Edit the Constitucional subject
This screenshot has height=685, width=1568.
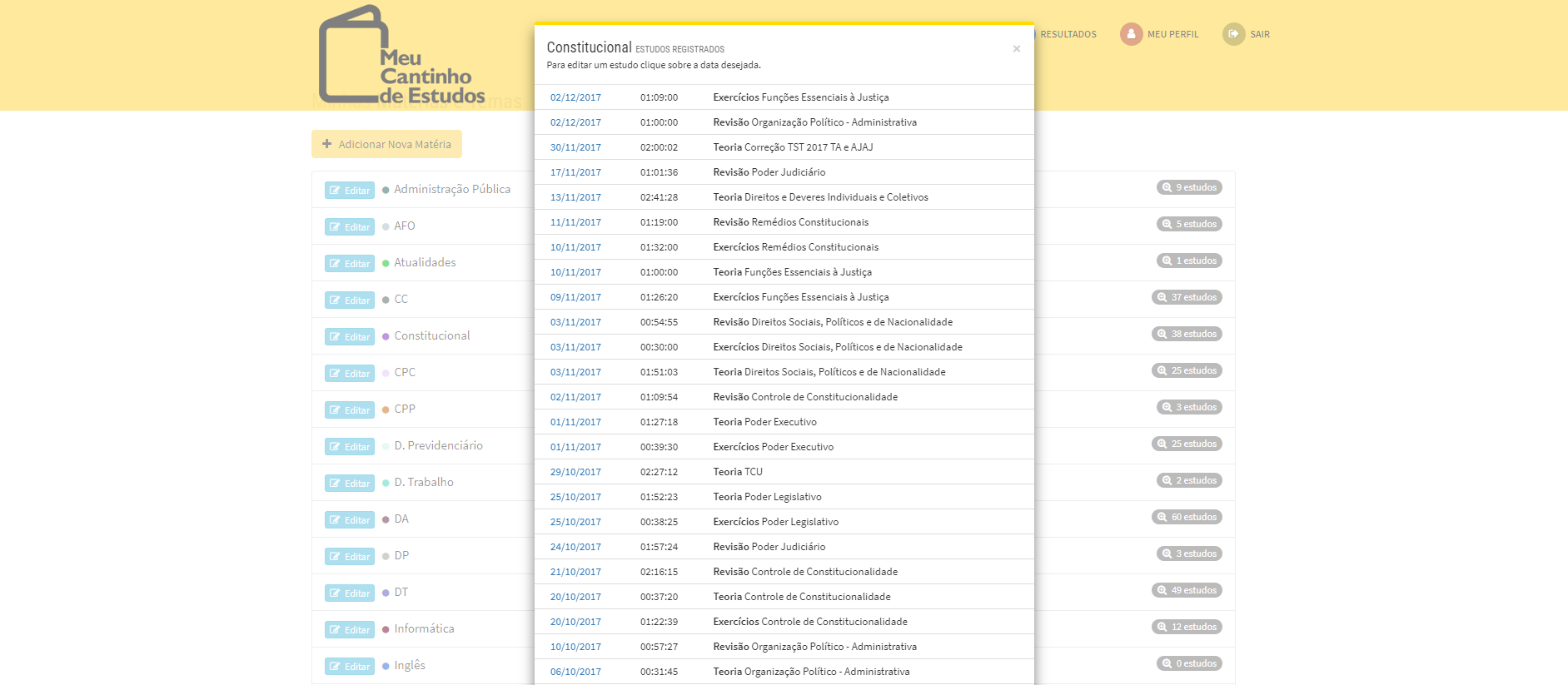coord(350,337)
